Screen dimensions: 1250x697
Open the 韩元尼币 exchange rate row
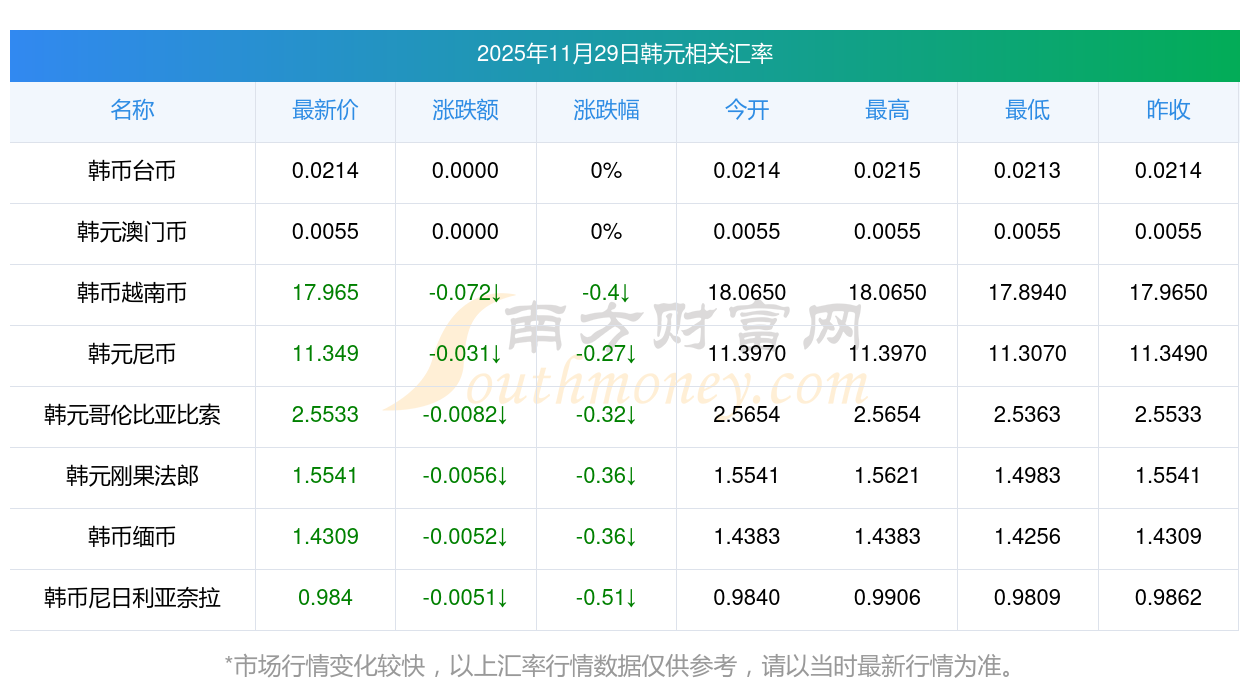coord(132,354)
